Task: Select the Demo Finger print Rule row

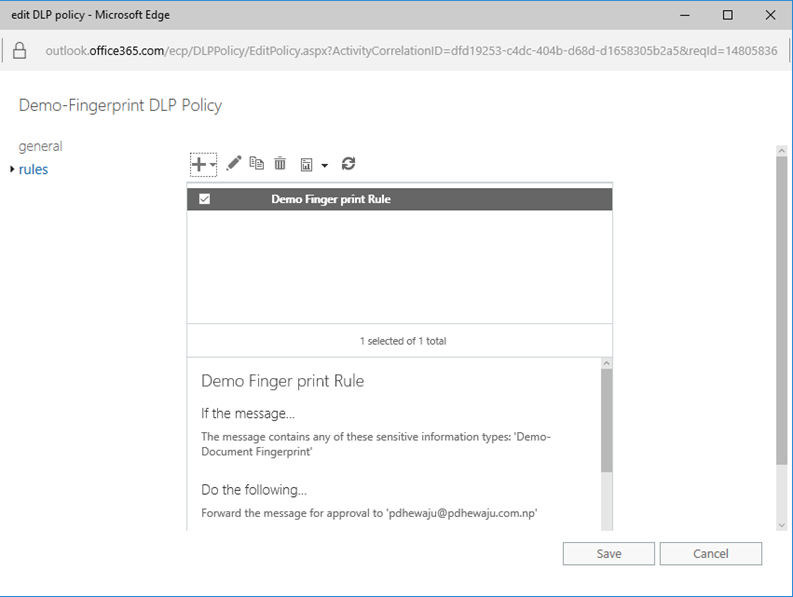Action: [x=400, y=199]
